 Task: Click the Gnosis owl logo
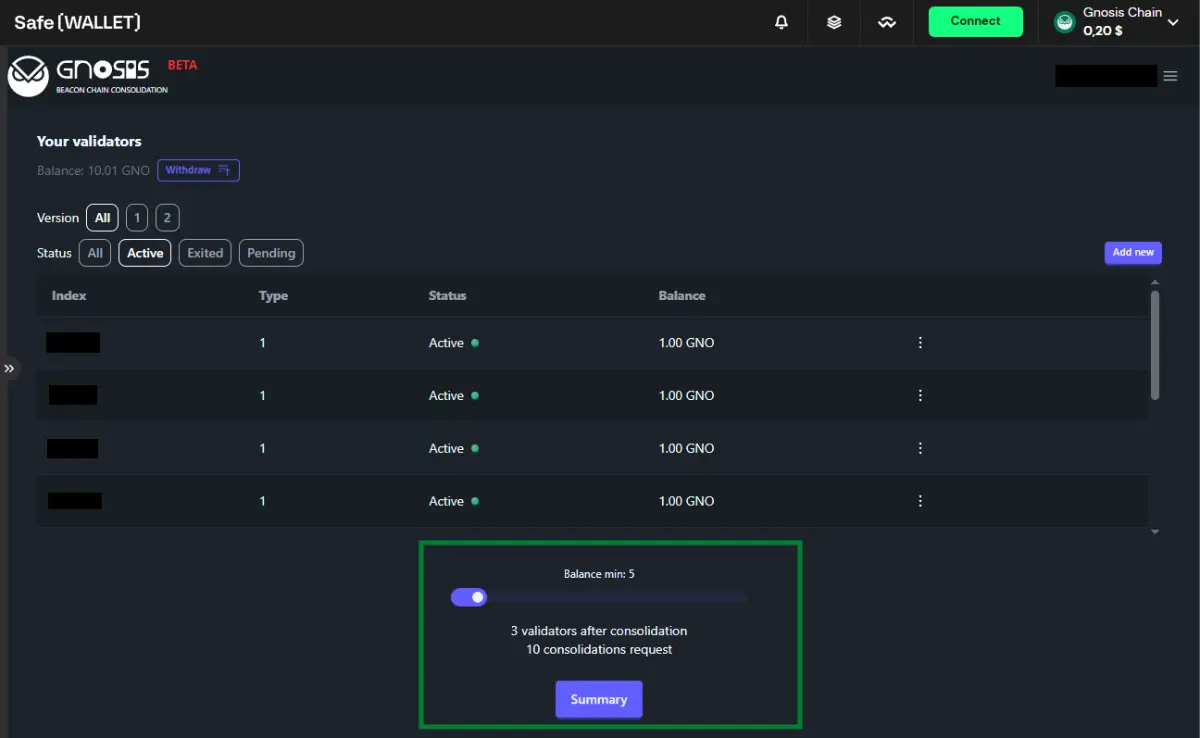point(28,75)
